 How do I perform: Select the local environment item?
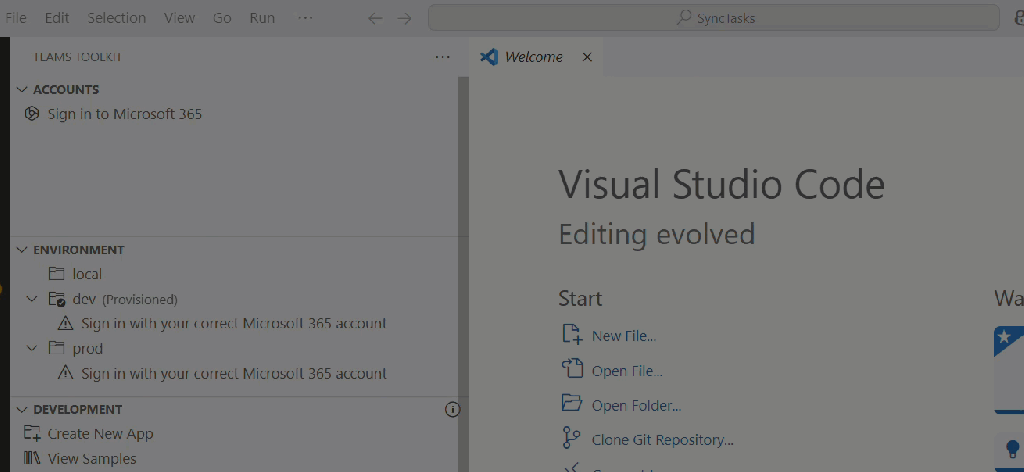[87, 274]
